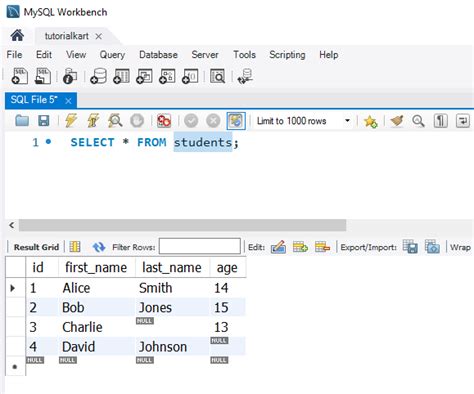Viewport: 474px width, 394px height.
Task: Import records from file icon
Action: pyautogui.click(x=432, y=247)
